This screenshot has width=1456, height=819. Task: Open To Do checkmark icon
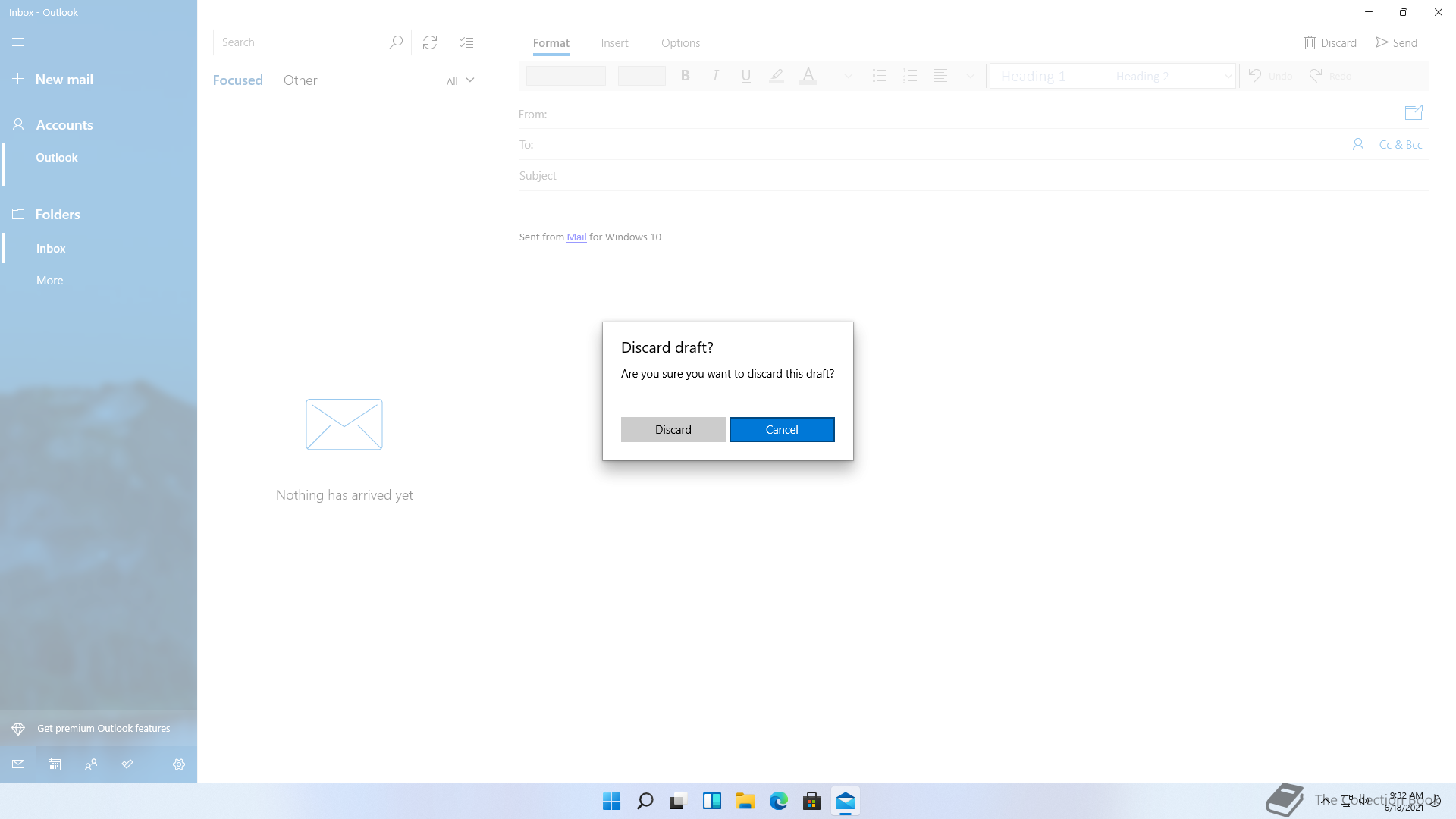click(127, 764)
